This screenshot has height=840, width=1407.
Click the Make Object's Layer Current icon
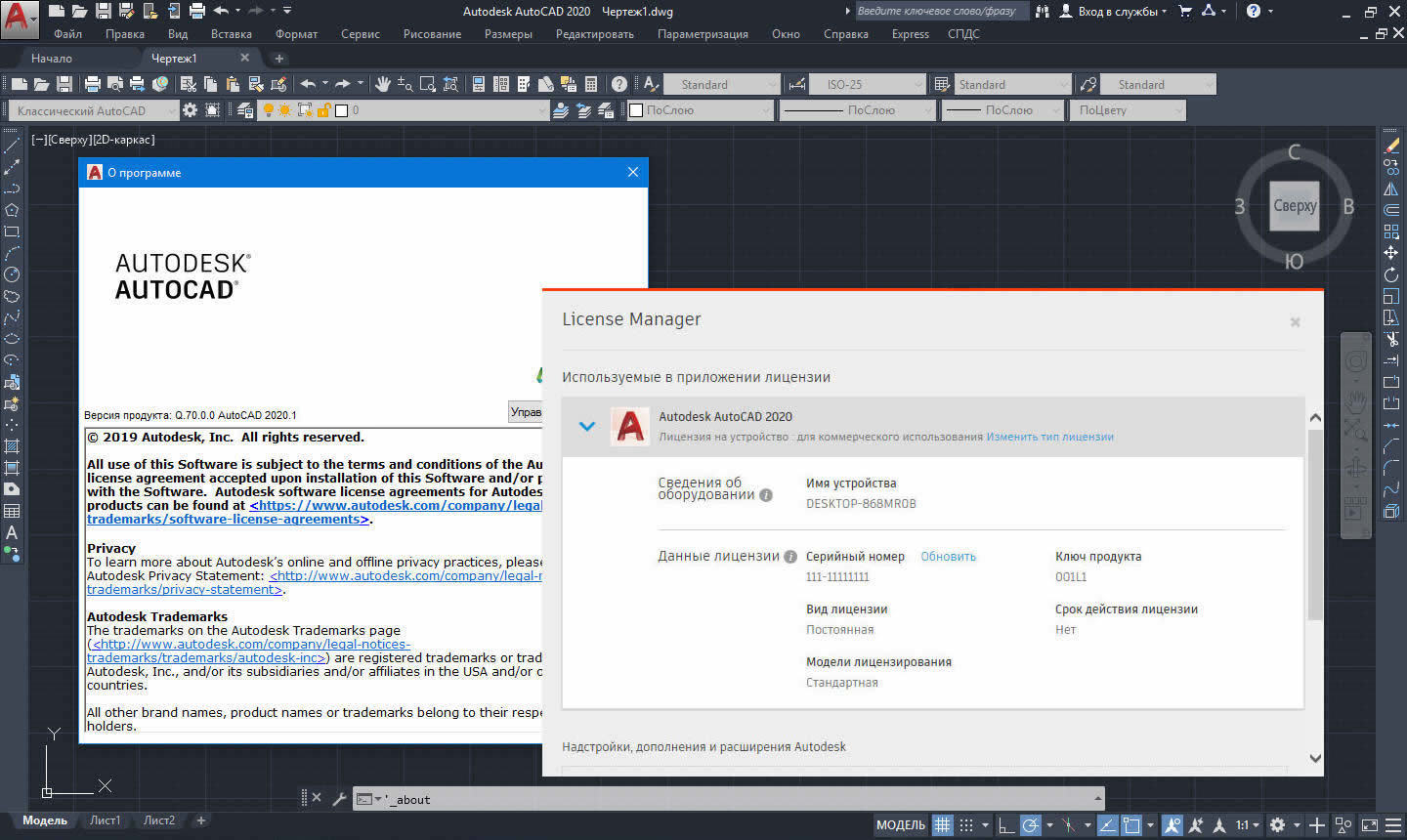point(561,110)
